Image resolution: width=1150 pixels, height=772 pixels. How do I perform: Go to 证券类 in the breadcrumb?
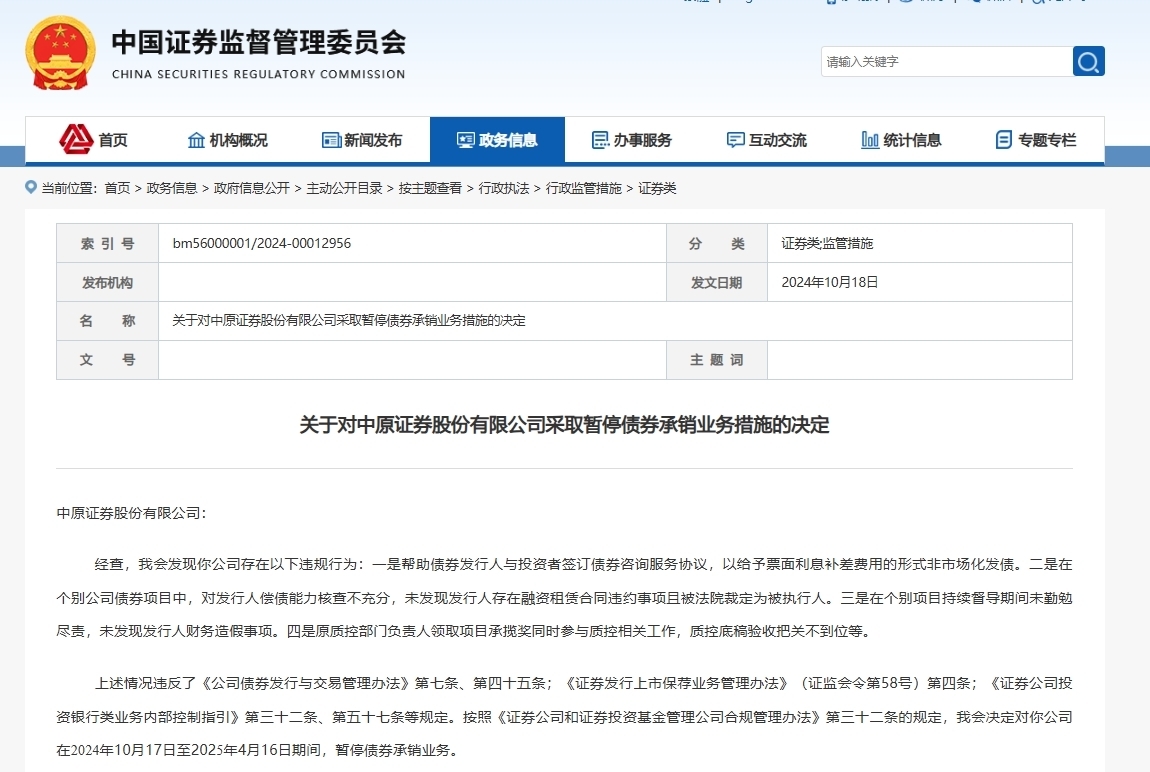pos(657,188)
